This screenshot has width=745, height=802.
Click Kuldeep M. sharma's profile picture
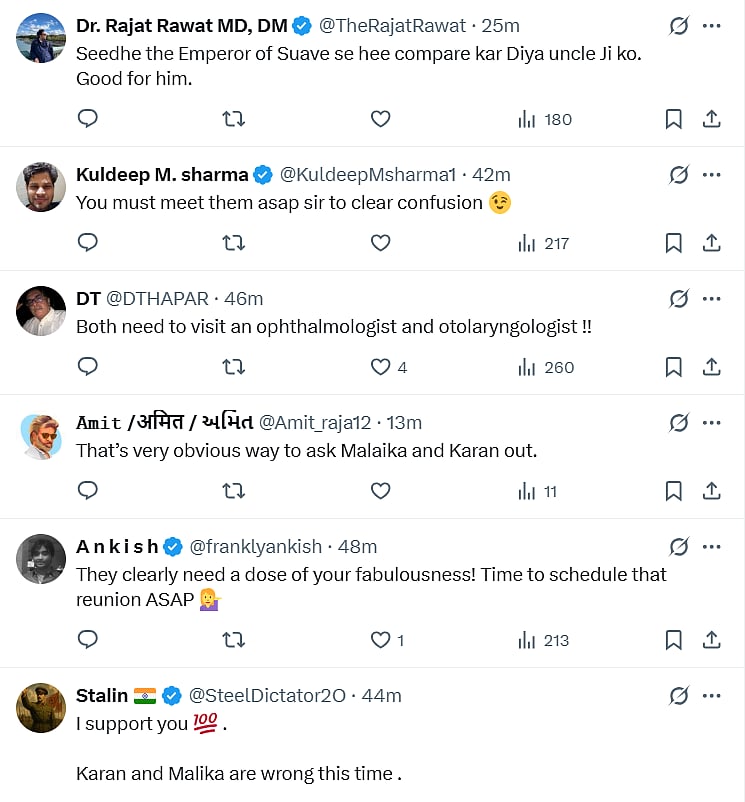coord(41,187)
